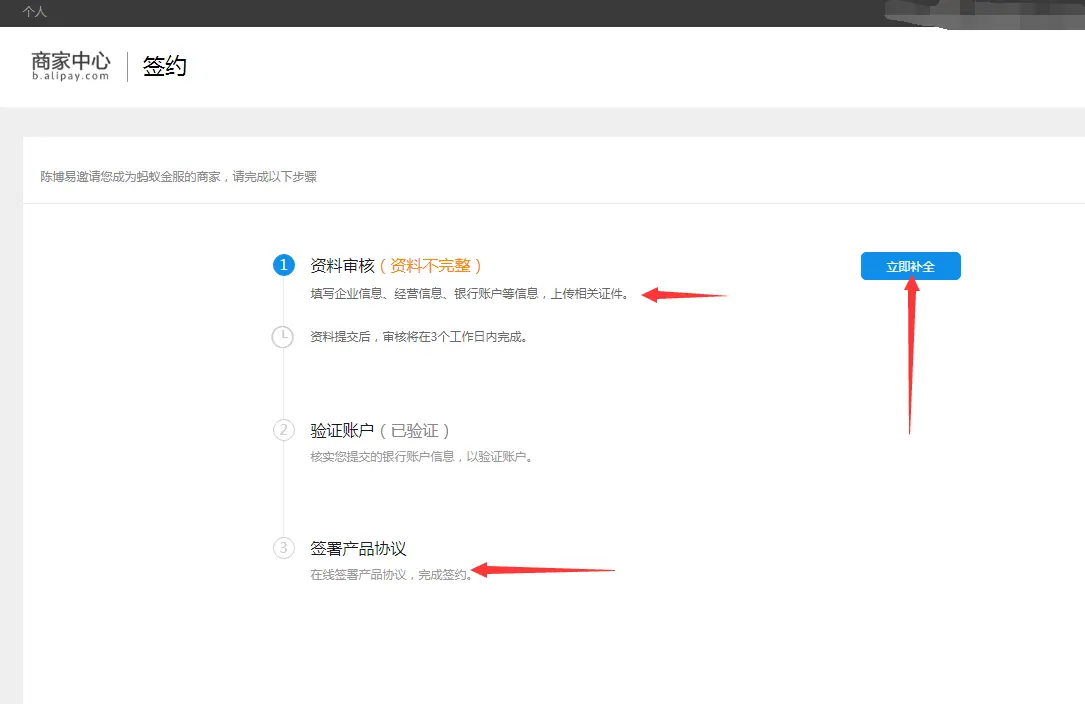Click the 立即补全 blue button

pos(910,266)
